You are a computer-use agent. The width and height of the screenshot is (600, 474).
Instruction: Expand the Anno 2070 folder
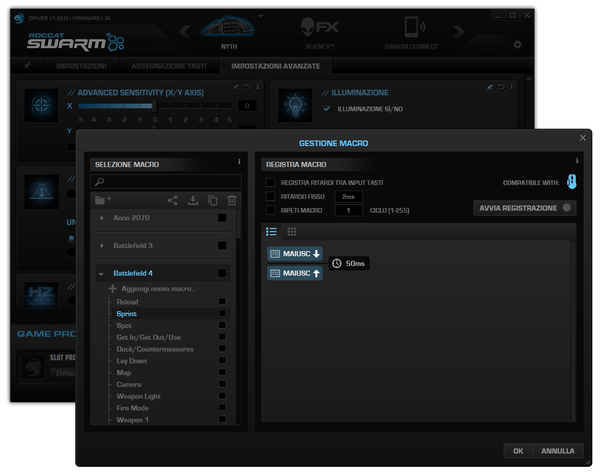tap(102, 218)
